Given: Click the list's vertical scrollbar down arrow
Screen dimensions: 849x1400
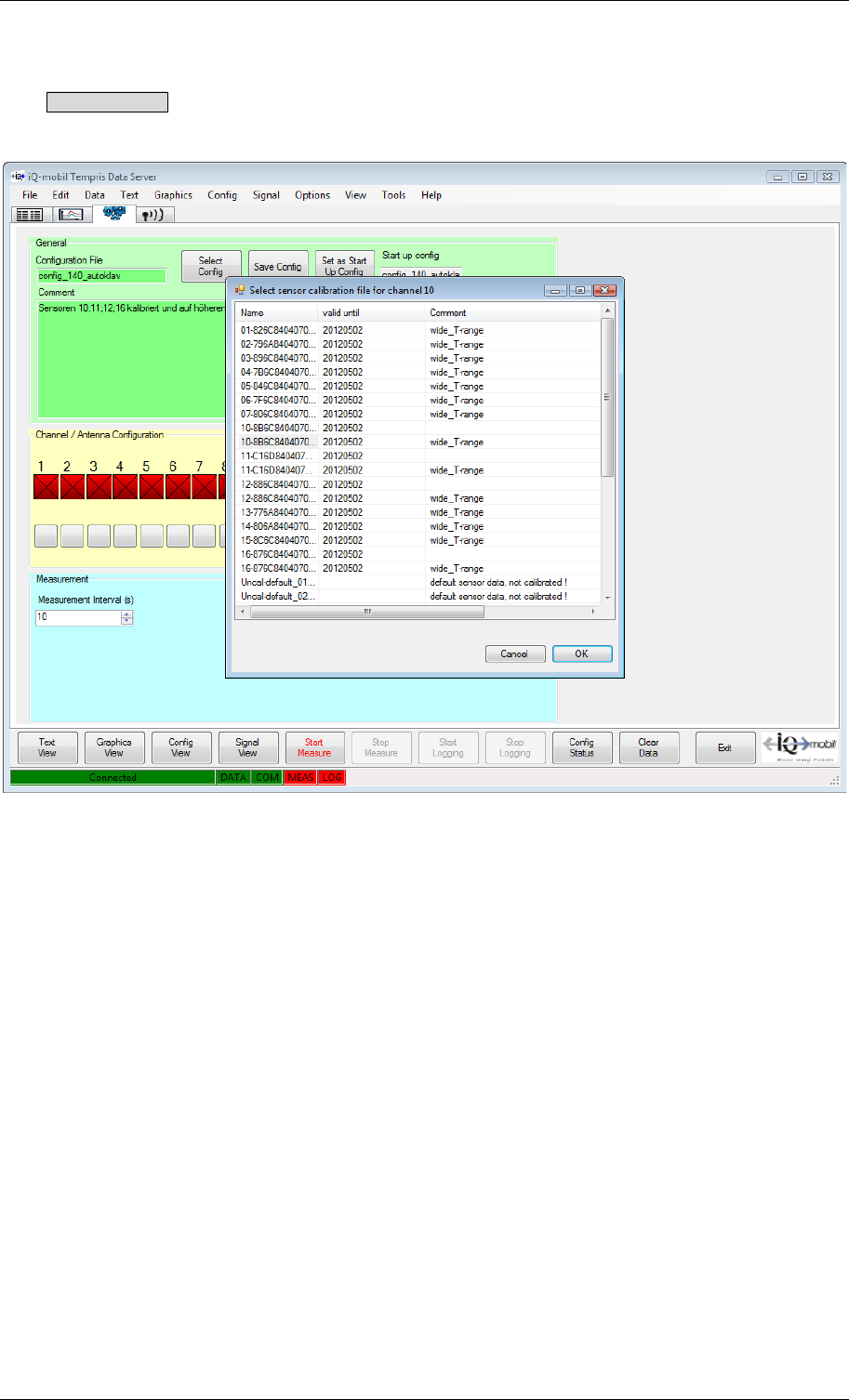Looking at the screenshot, I should (x=608, y=599).
